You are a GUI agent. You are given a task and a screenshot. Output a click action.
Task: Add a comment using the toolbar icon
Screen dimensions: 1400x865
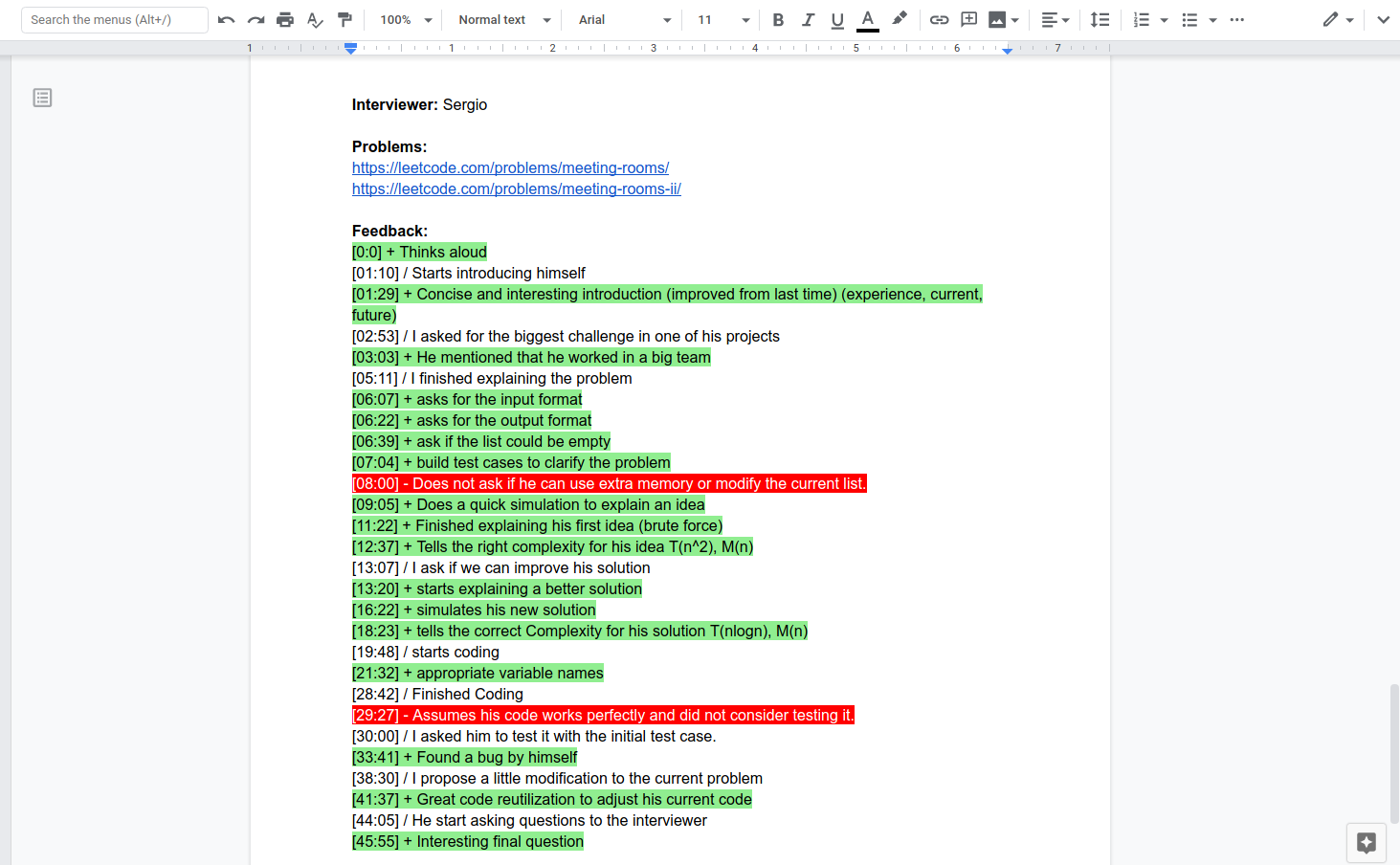[968, 20]
